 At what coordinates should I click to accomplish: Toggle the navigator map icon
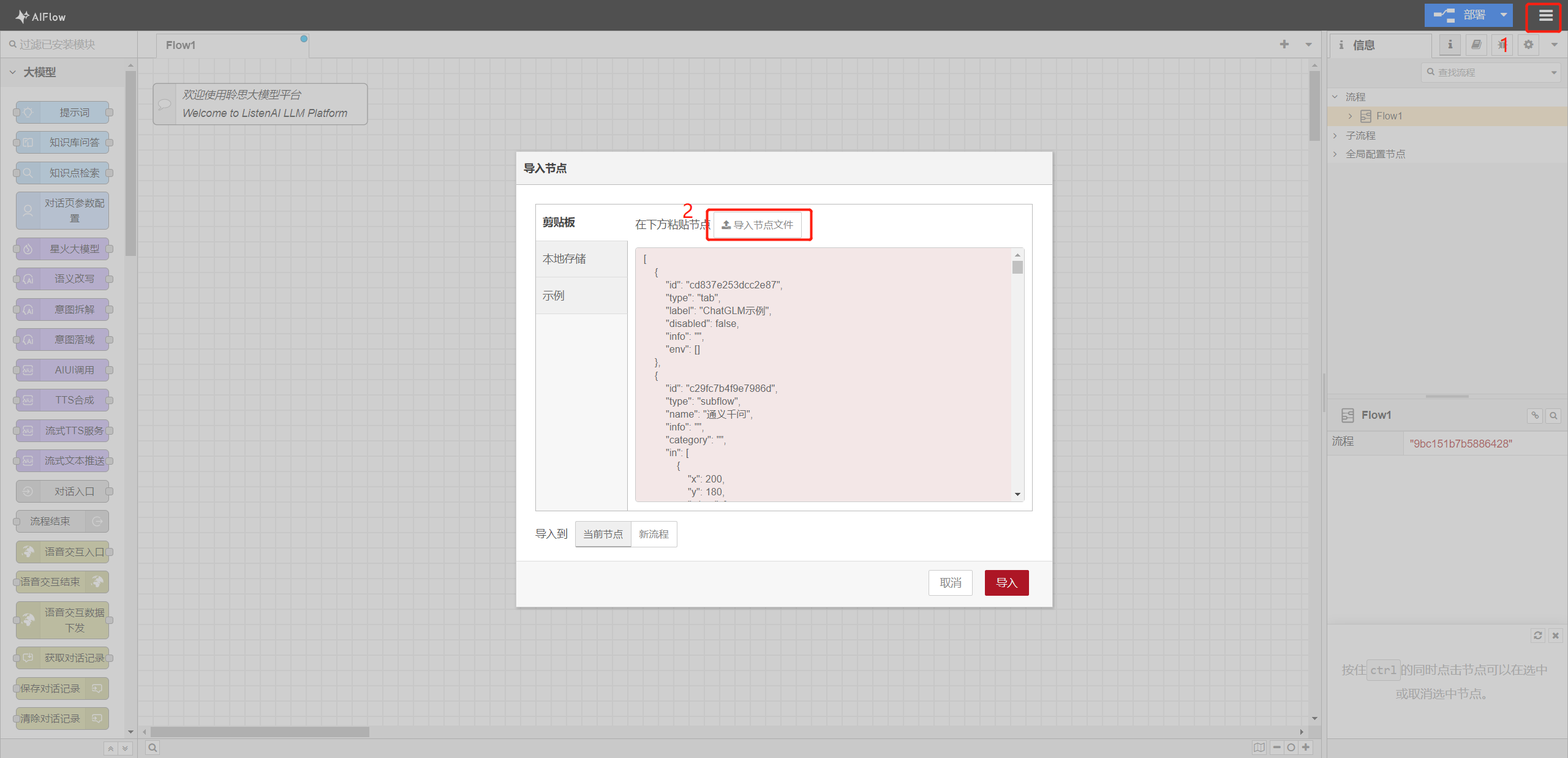[1259, 747]
